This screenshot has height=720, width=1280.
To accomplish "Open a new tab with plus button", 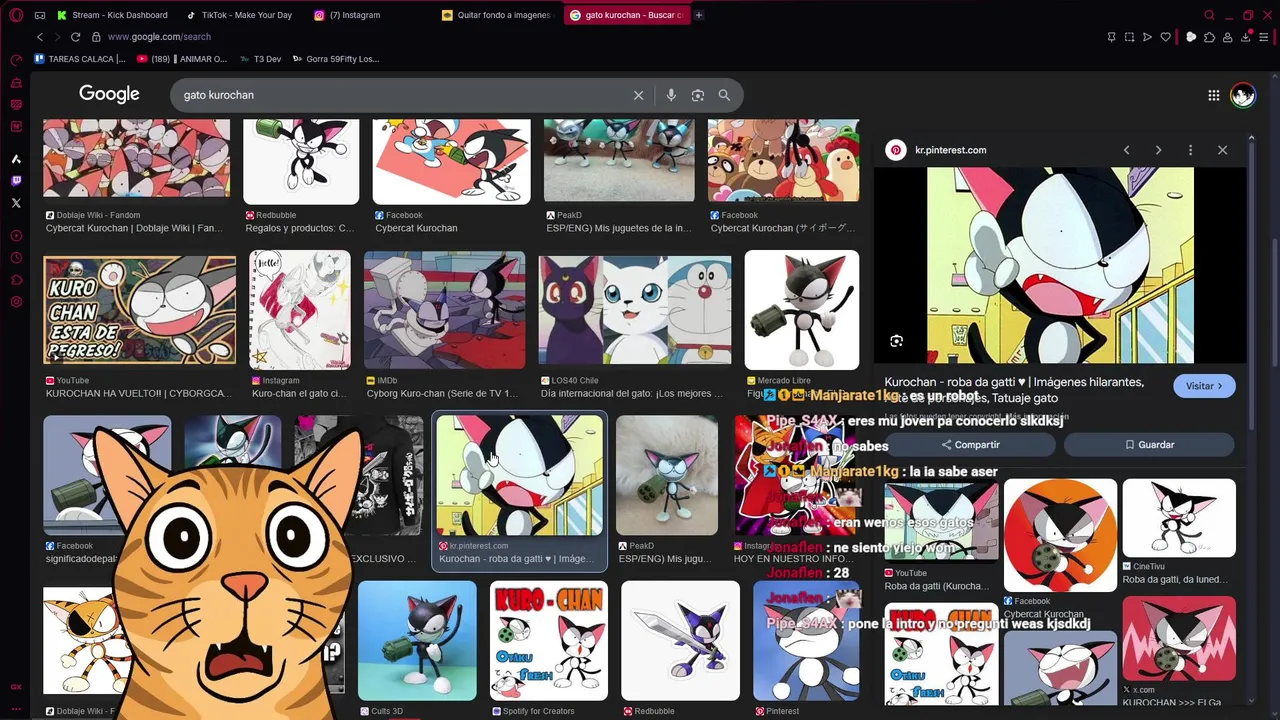I will [699, 15].
